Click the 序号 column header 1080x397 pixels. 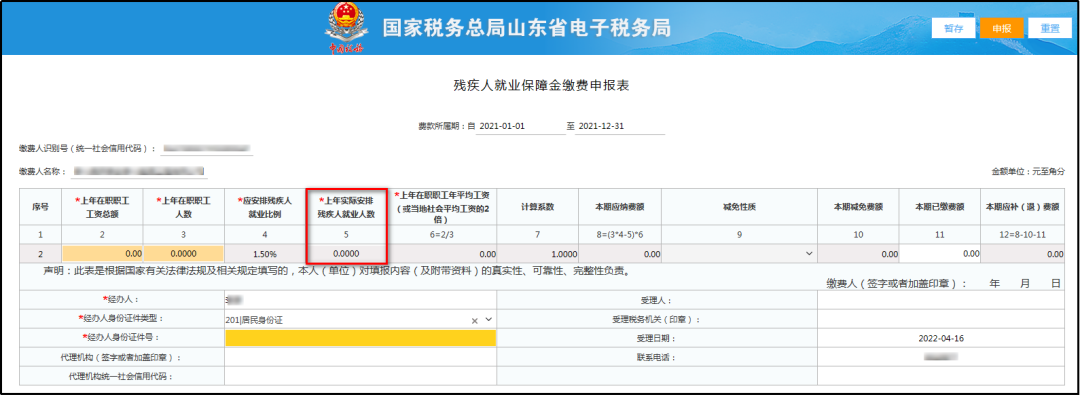(x=41, y=207)
